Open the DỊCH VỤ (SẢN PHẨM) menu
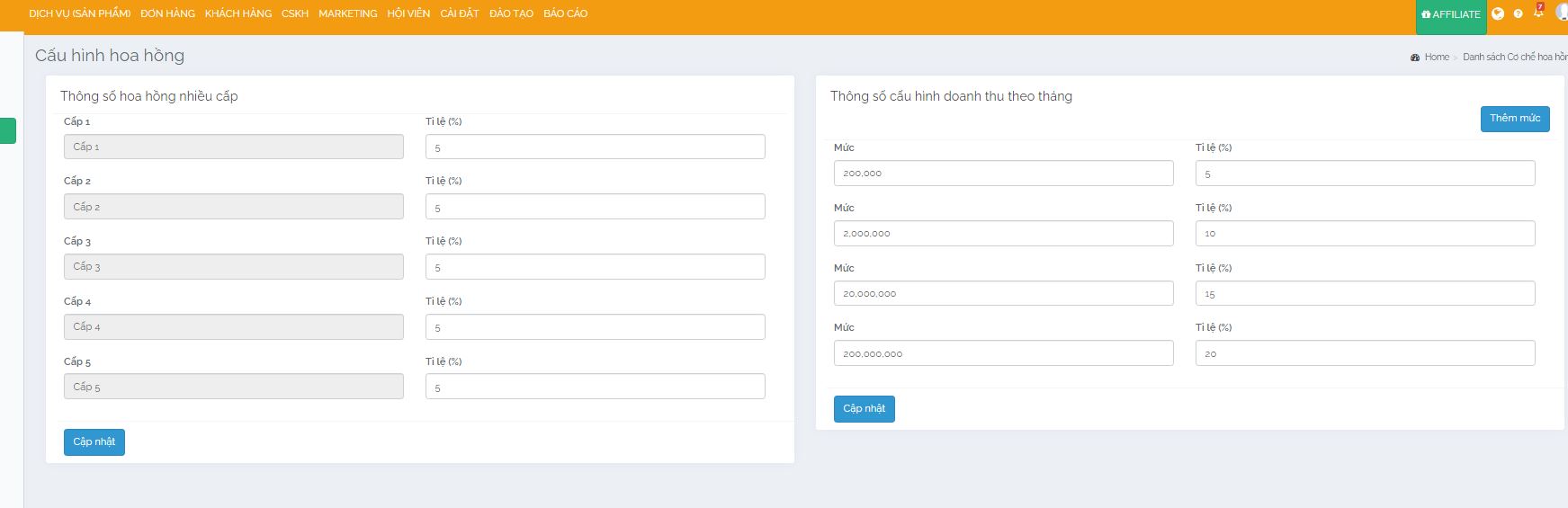1568x508 pixels. 79,13
